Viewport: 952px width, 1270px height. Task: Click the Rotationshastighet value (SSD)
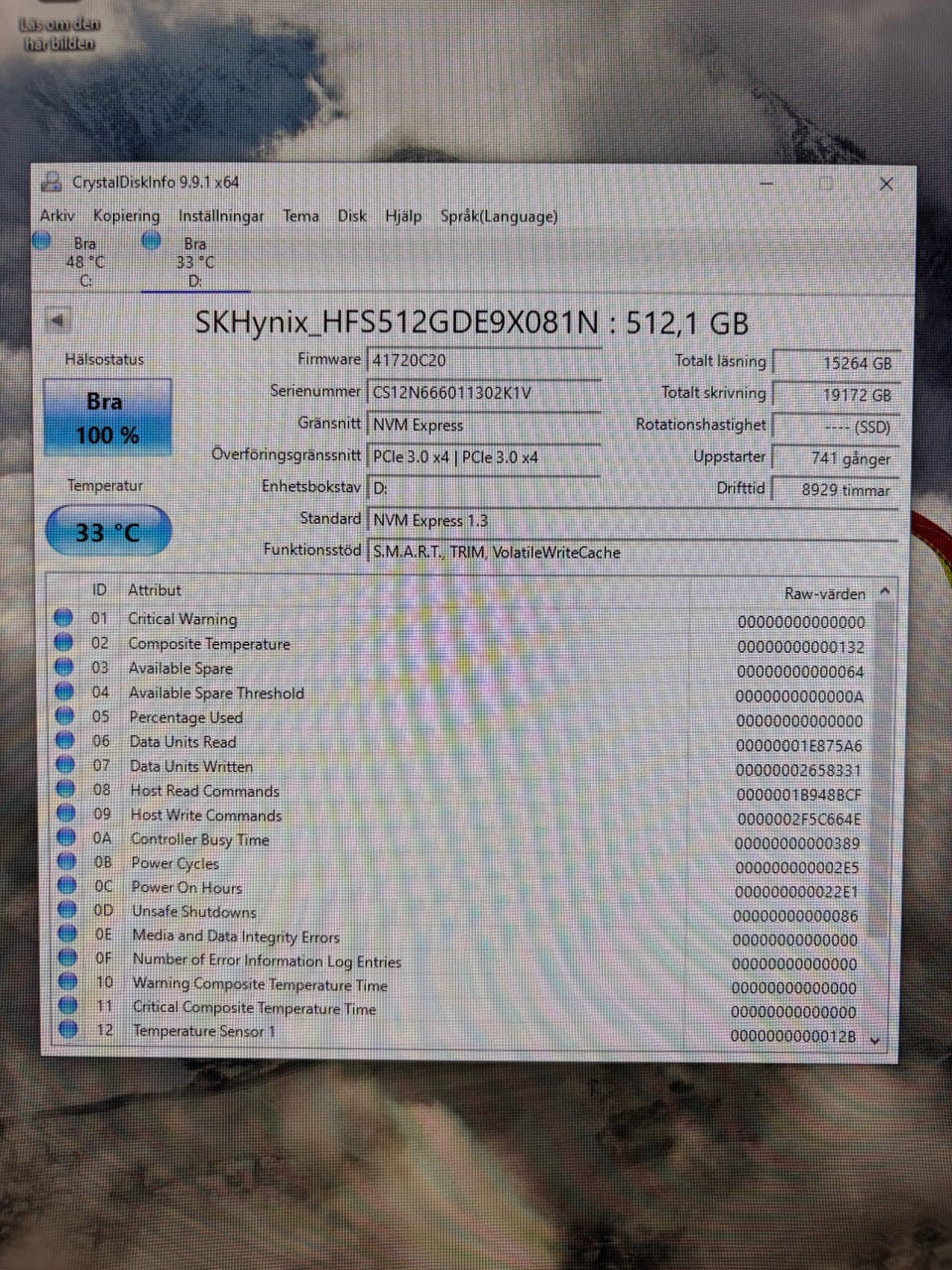(835, 427)
